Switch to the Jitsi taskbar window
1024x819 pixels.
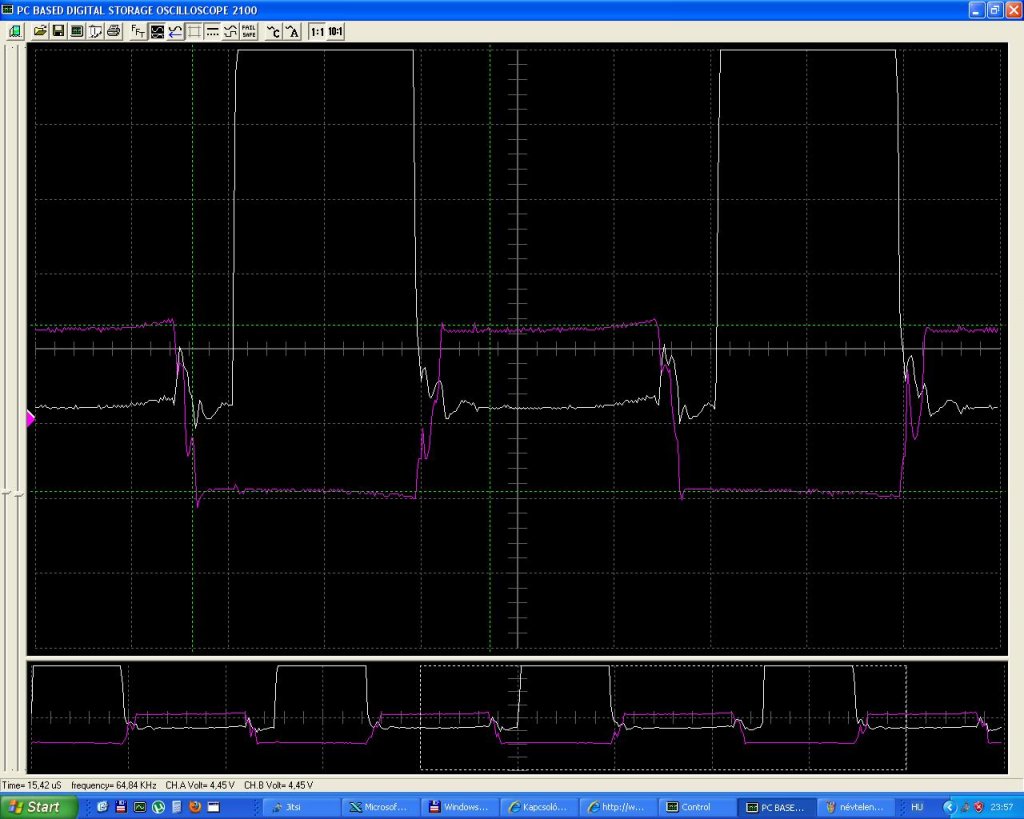(x=302, y=807)
